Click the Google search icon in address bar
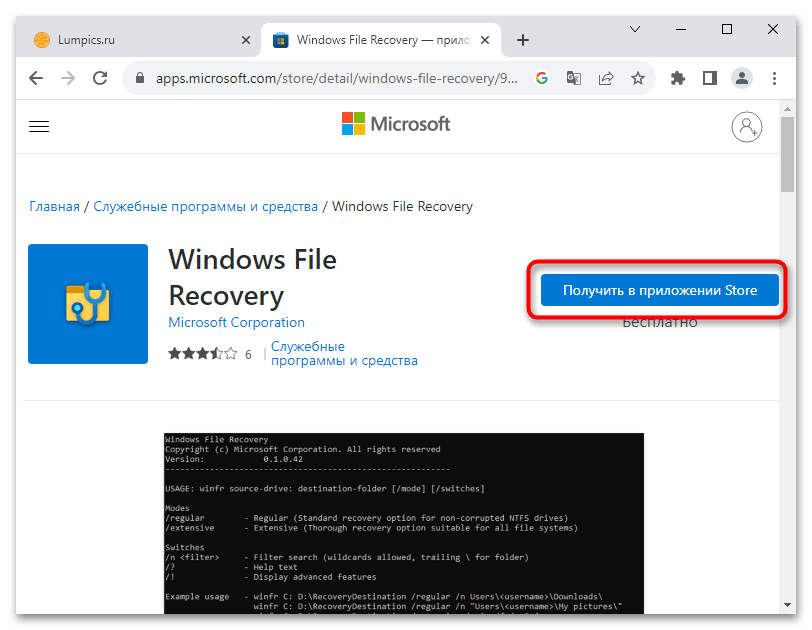The height and width of the screenshot is (630, 812). tap(542, 77)
